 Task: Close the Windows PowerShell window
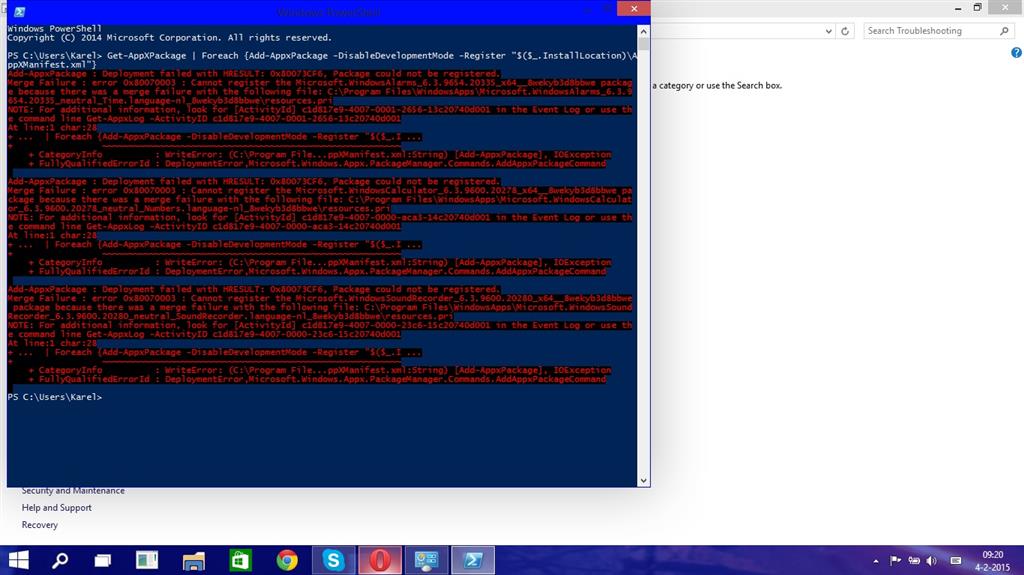[x=633, y=8]
